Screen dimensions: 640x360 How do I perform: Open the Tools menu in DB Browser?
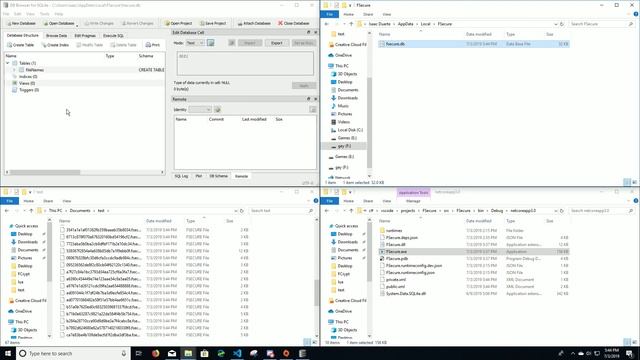click(44, 14)
